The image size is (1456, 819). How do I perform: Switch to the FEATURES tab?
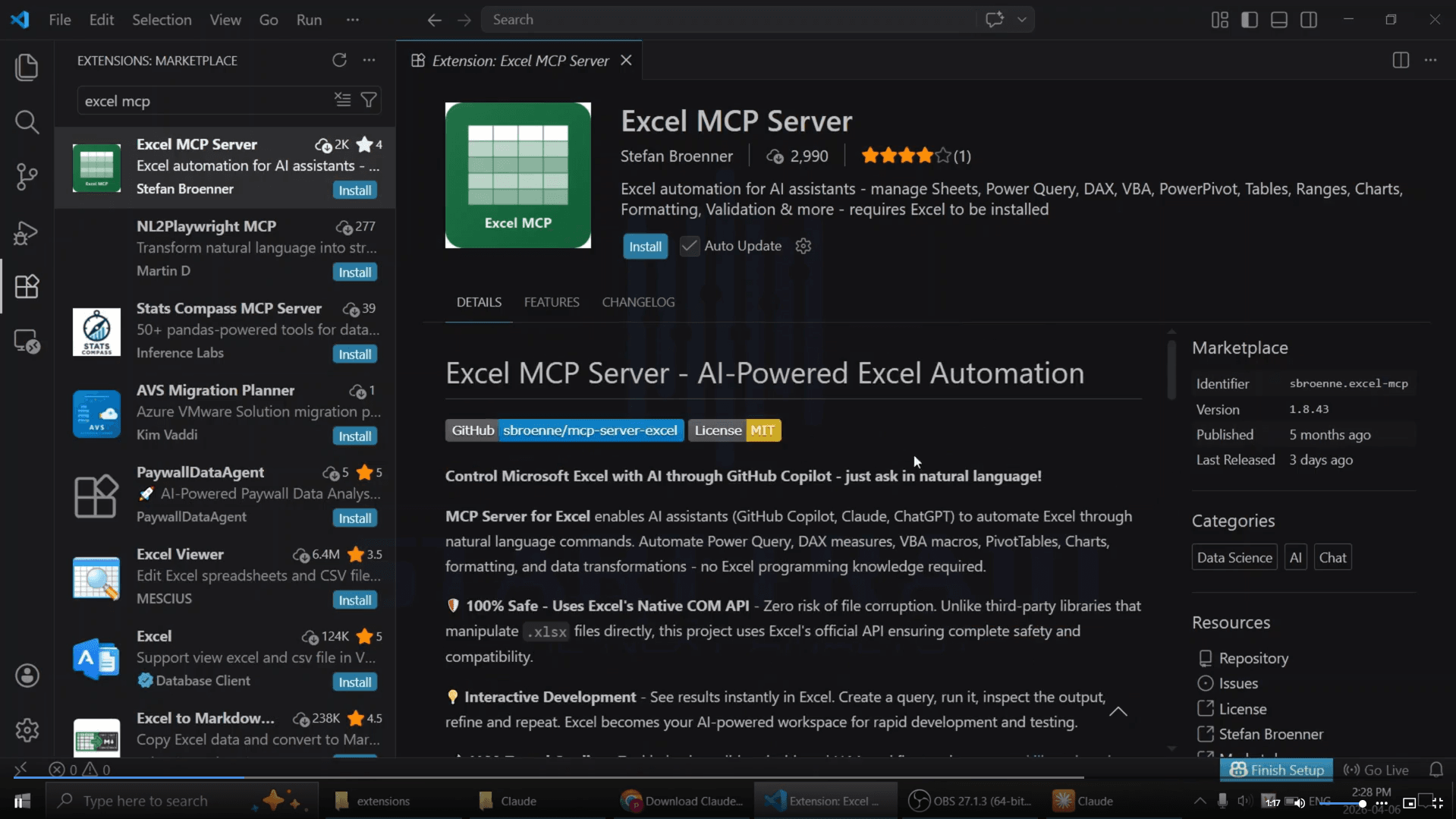[552, 302]
